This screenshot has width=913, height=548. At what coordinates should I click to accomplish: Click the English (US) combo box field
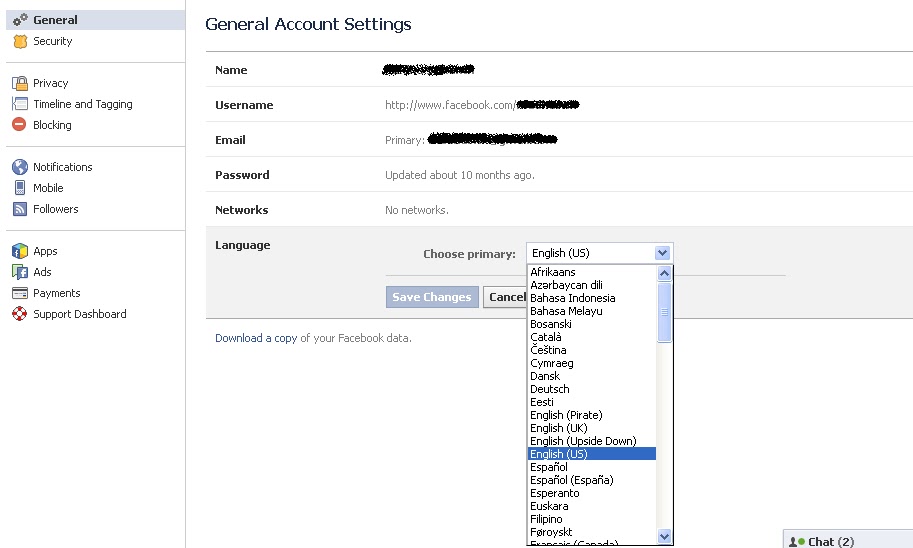tap(599, 253)
